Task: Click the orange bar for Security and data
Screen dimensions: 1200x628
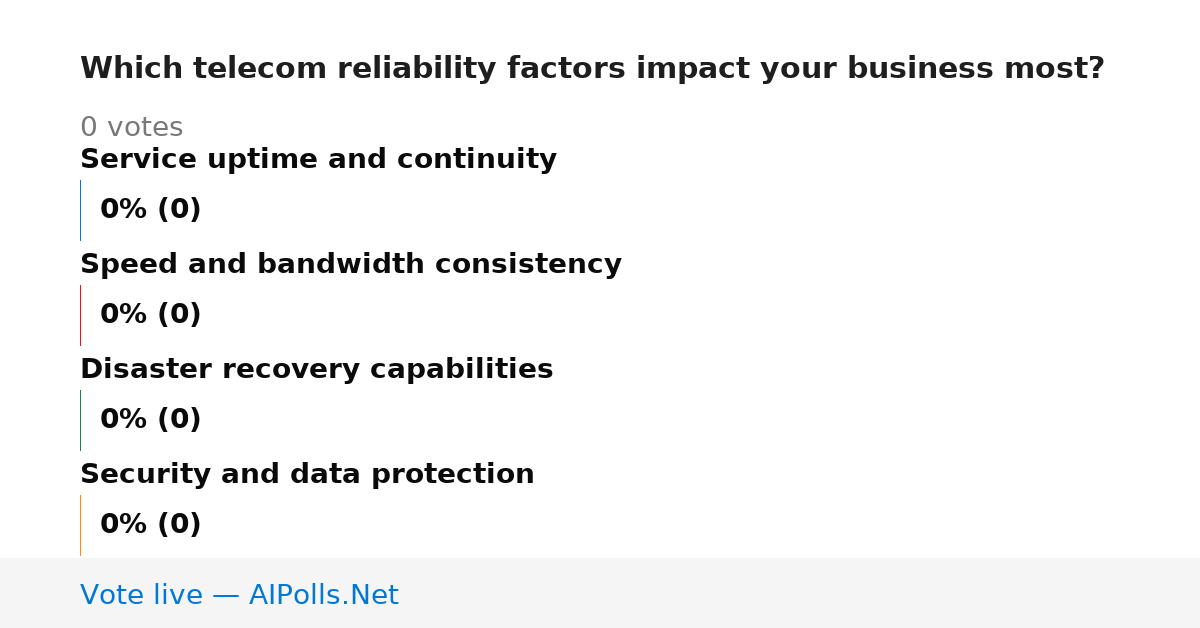Action: click(80, 525)
